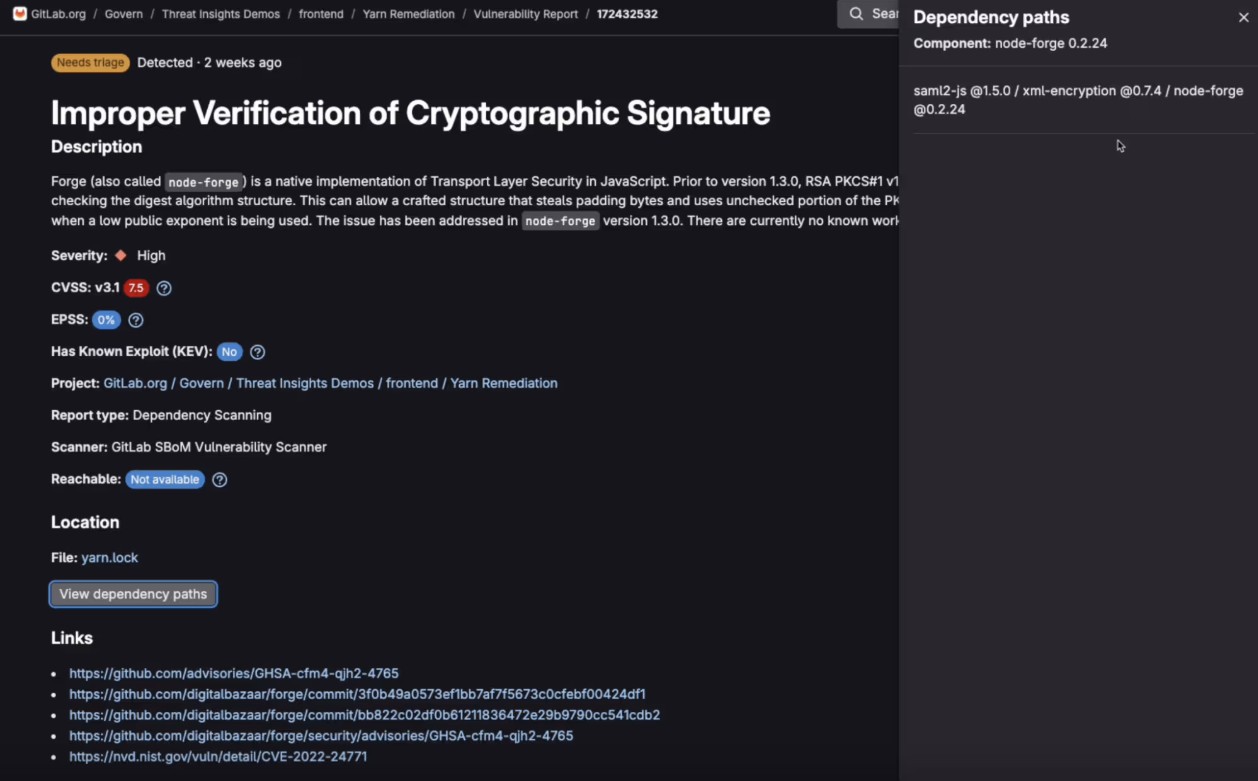Click the Not available reachable badge

(x=165, y=480)
